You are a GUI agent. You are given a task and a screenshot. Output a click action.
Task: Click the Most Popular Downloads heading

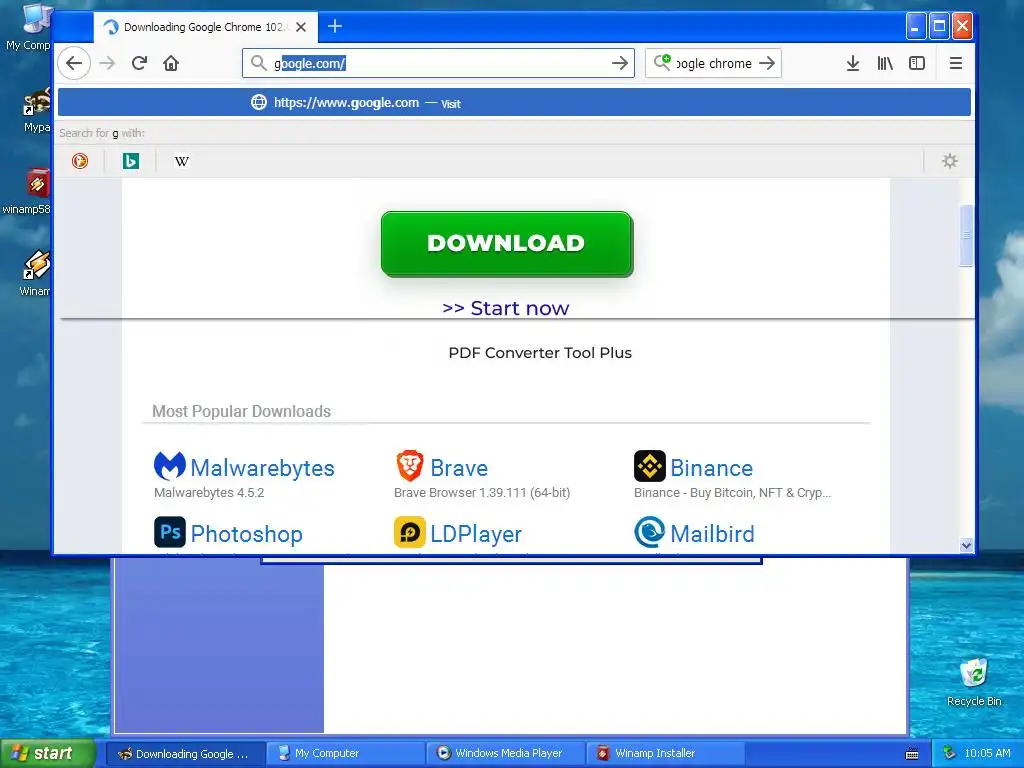(x=242, y=411)
